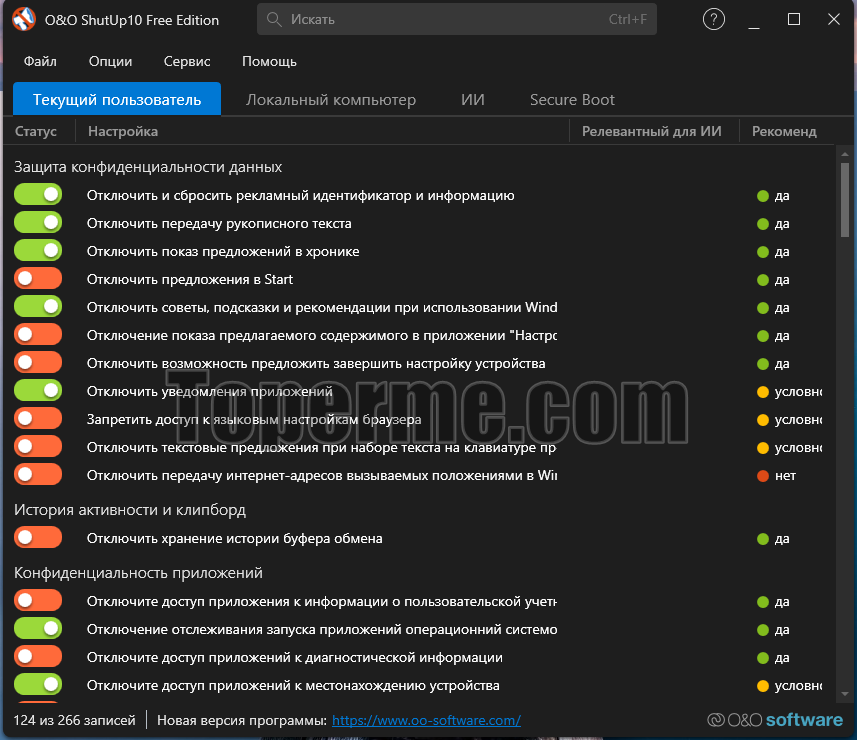Click yellow recommendation dot for app notifications row
Image resolution: width=857 pixels, height=740 pixels.
point(762,391)
